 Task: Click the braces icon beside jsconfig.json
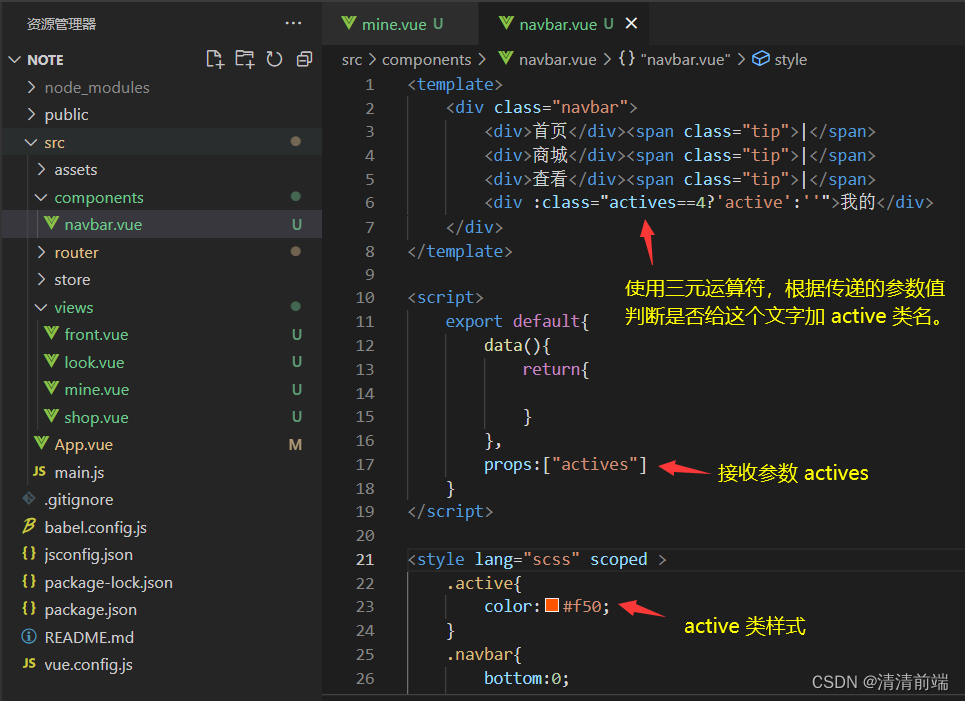click(x=29, y=553)
